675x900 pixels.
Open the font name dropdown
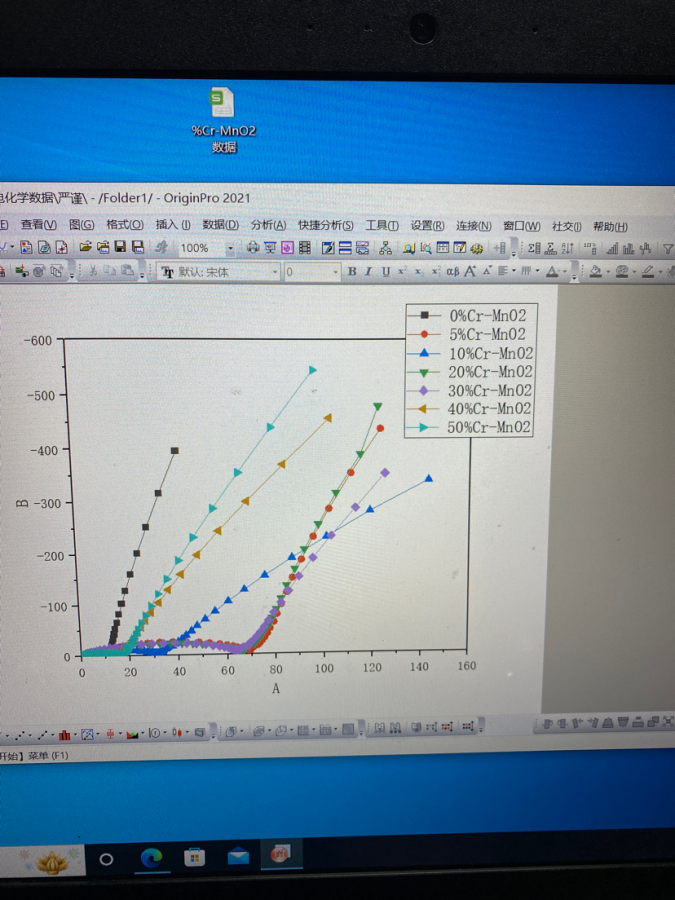(x=275, y=271)
